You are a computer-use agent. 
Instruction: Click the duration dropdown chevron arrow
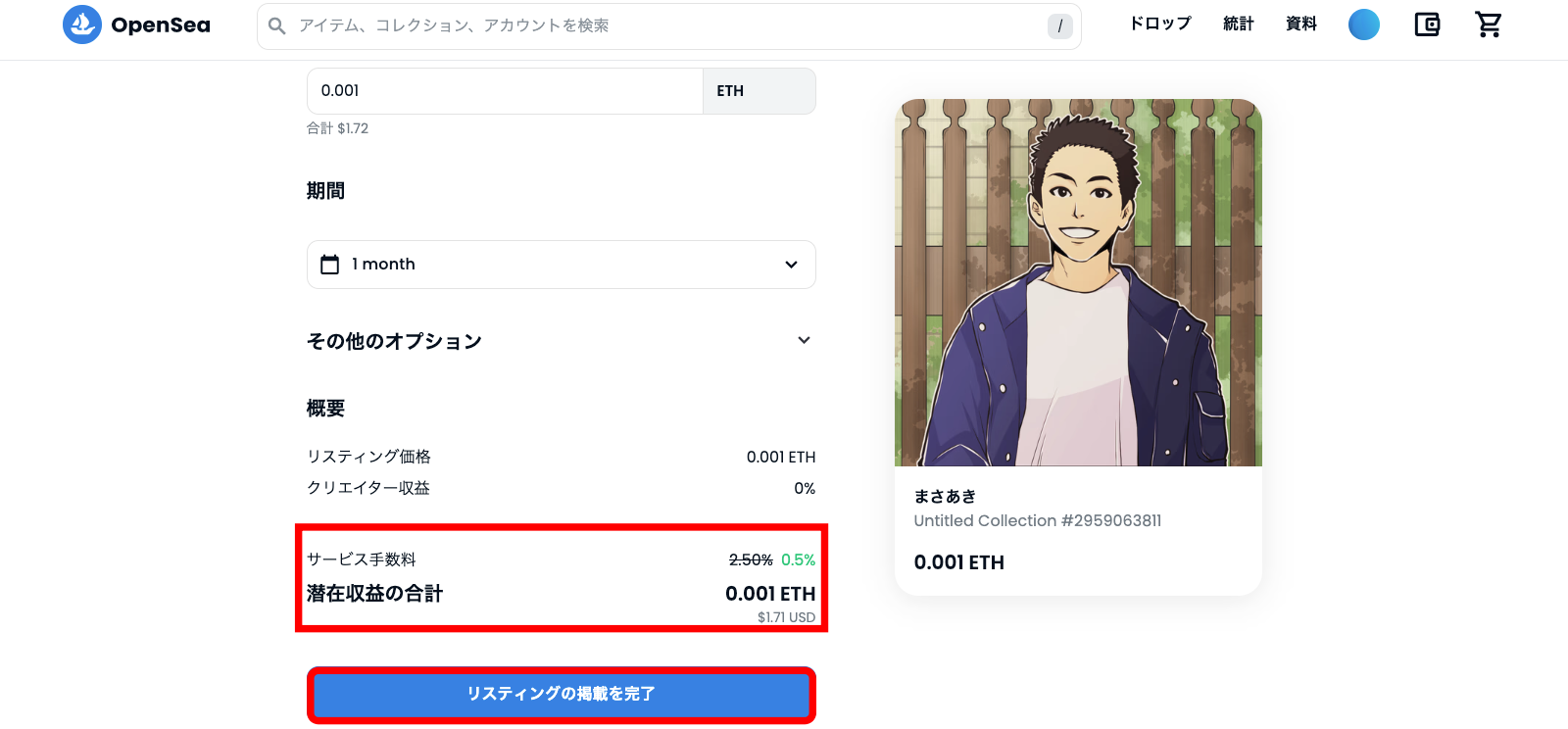click(x=791, y=265)
